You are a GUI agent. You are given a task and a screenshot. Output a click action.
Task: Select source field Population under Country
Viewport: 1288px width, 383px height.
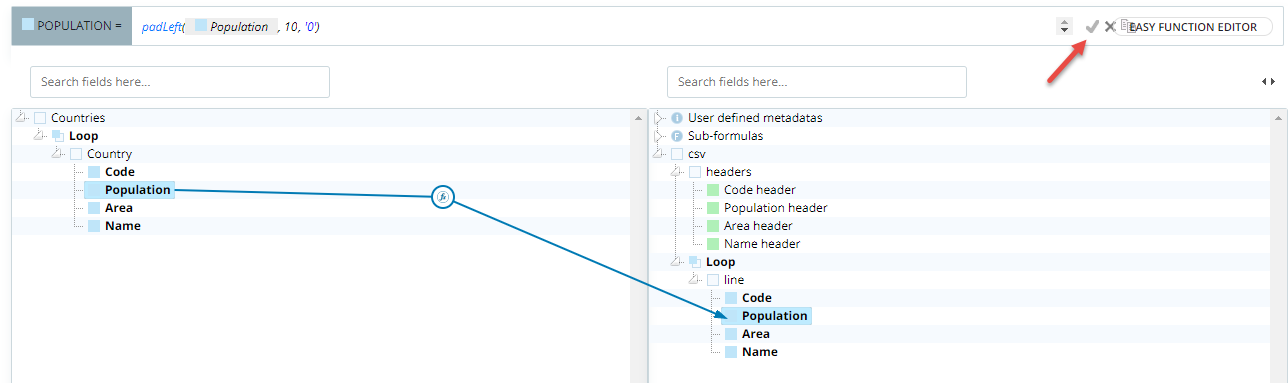coord(138,190)
